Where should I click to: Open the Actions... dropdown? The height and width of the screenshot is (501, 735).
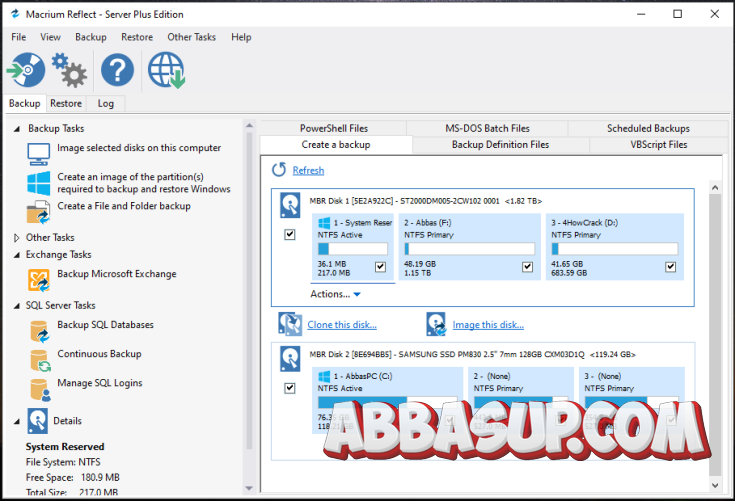[335, 294]
